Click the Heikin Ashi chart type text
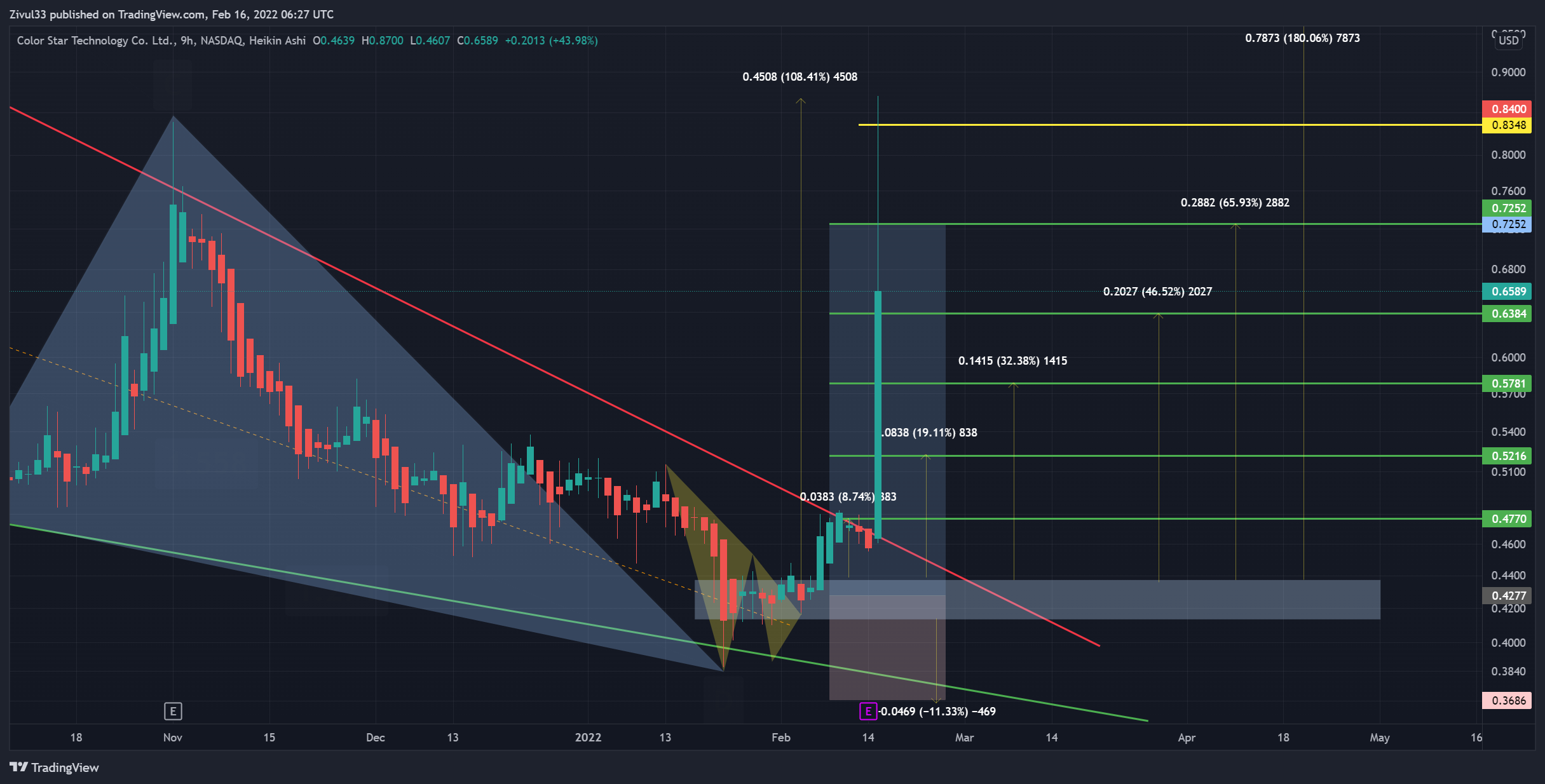 pyautogui.click(x=277, y=41)
